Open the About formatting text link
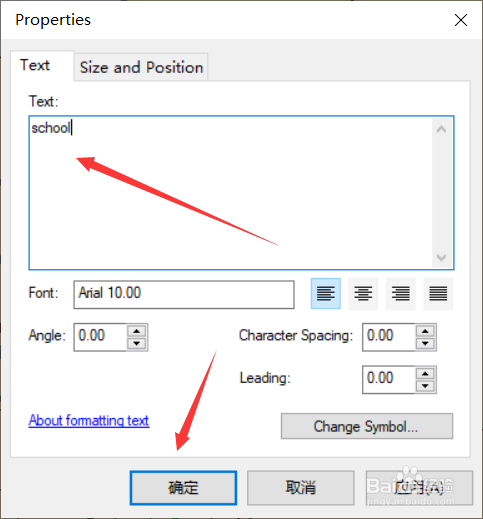The width and height of the screenshot is (483, 519). 89,421
